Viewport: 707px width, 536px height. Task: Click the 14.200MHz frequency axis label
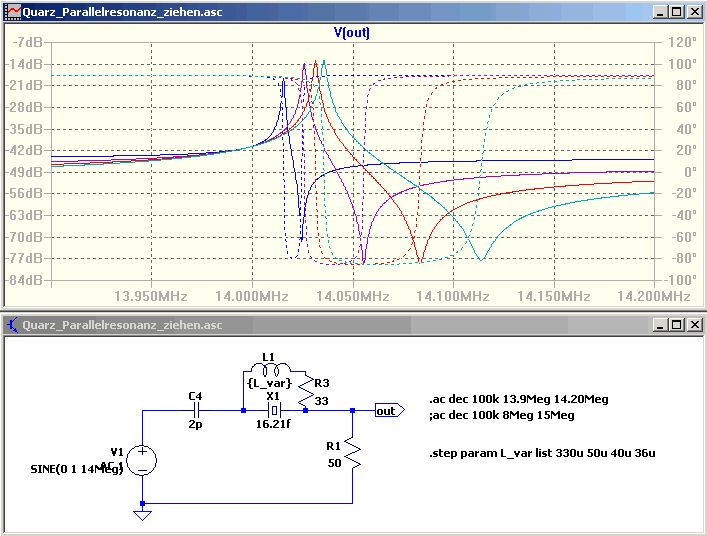654,296
